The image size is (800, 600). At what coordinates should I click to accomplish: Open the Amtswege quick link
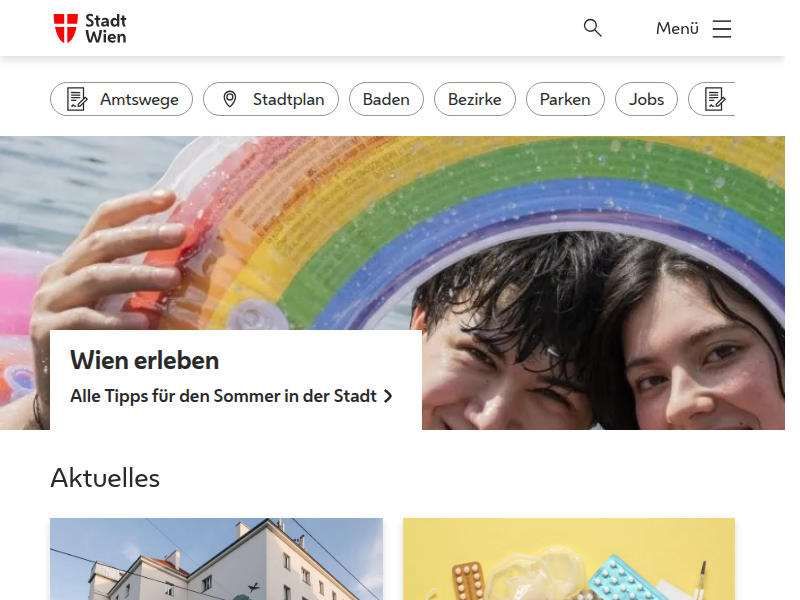tap(121, 99)
